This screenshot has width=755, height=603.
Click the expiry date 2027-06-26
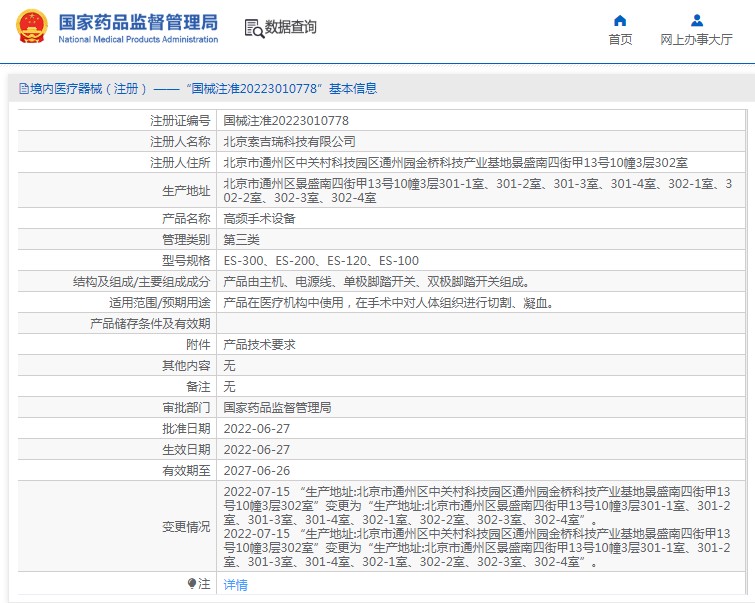257,470
